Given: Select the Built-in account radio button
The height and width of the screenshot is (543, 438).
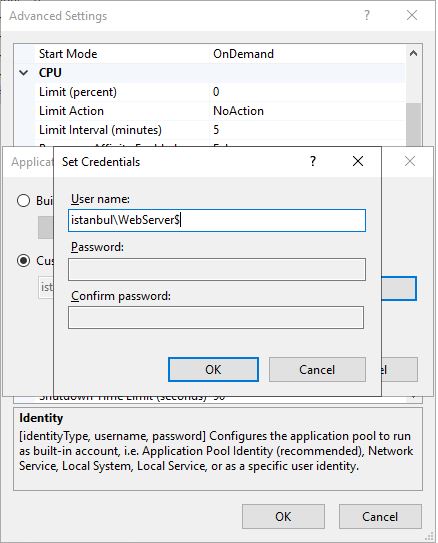Looking at the screenshot, I should 23,201.
